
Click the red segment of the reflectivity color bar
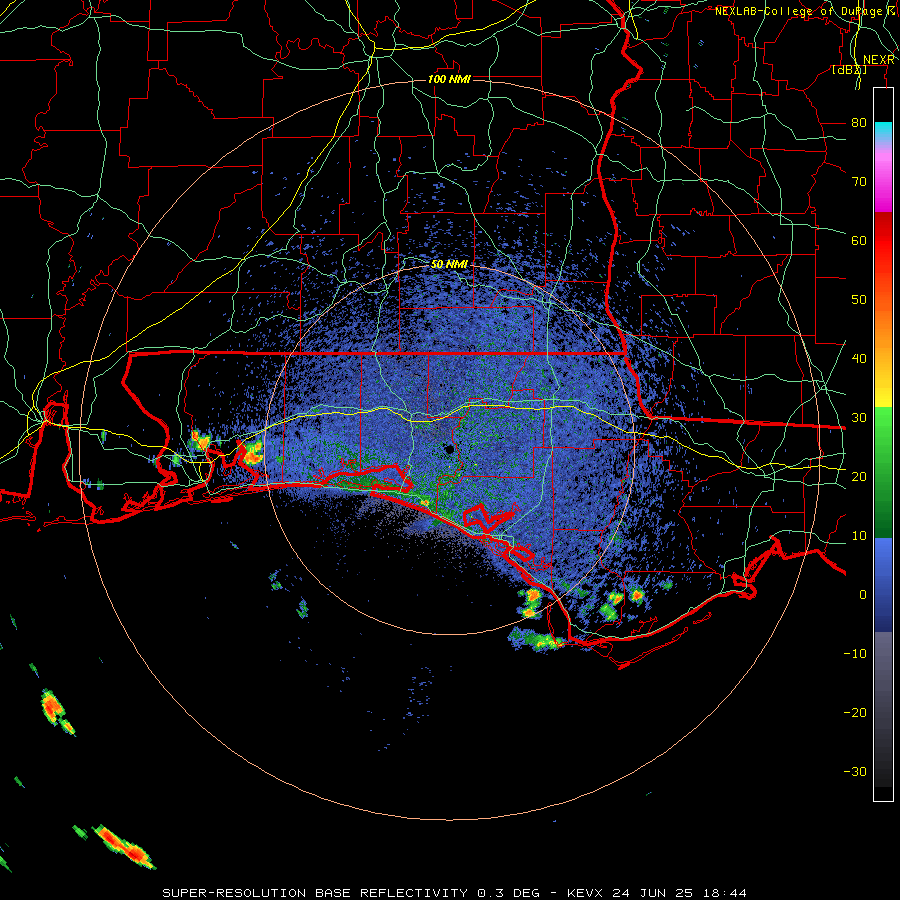pos(883,241)
